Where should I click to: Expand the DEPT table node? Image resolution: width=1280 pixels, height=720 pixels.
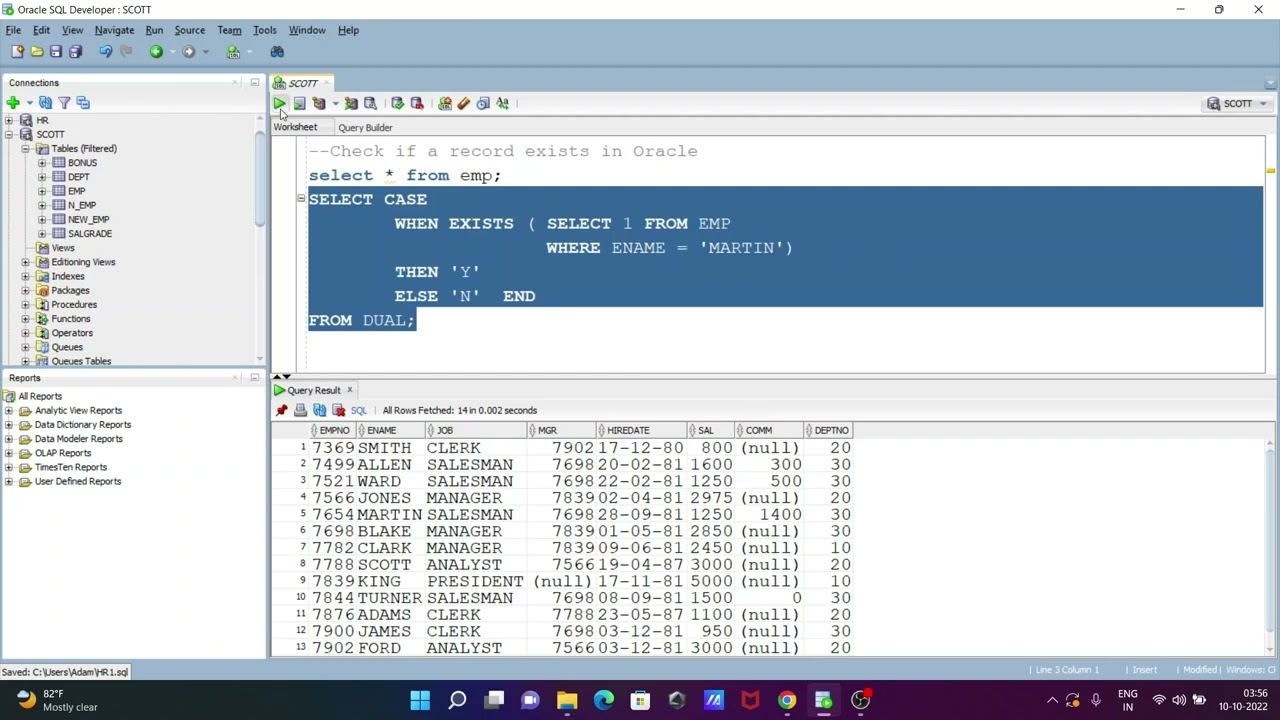[42, 177]
